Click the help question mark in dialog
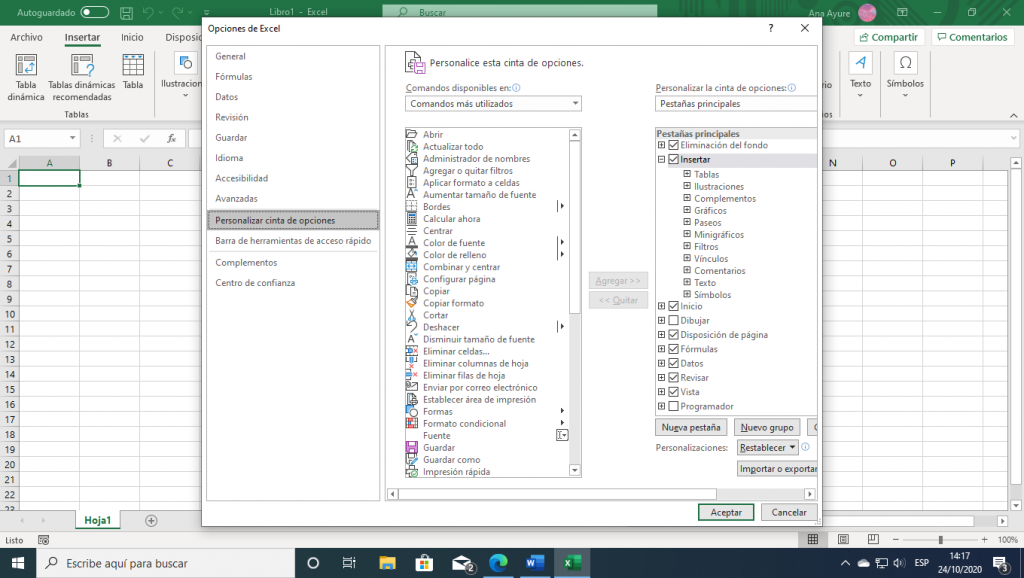The image size is (1024, 578). coord(771,28)
